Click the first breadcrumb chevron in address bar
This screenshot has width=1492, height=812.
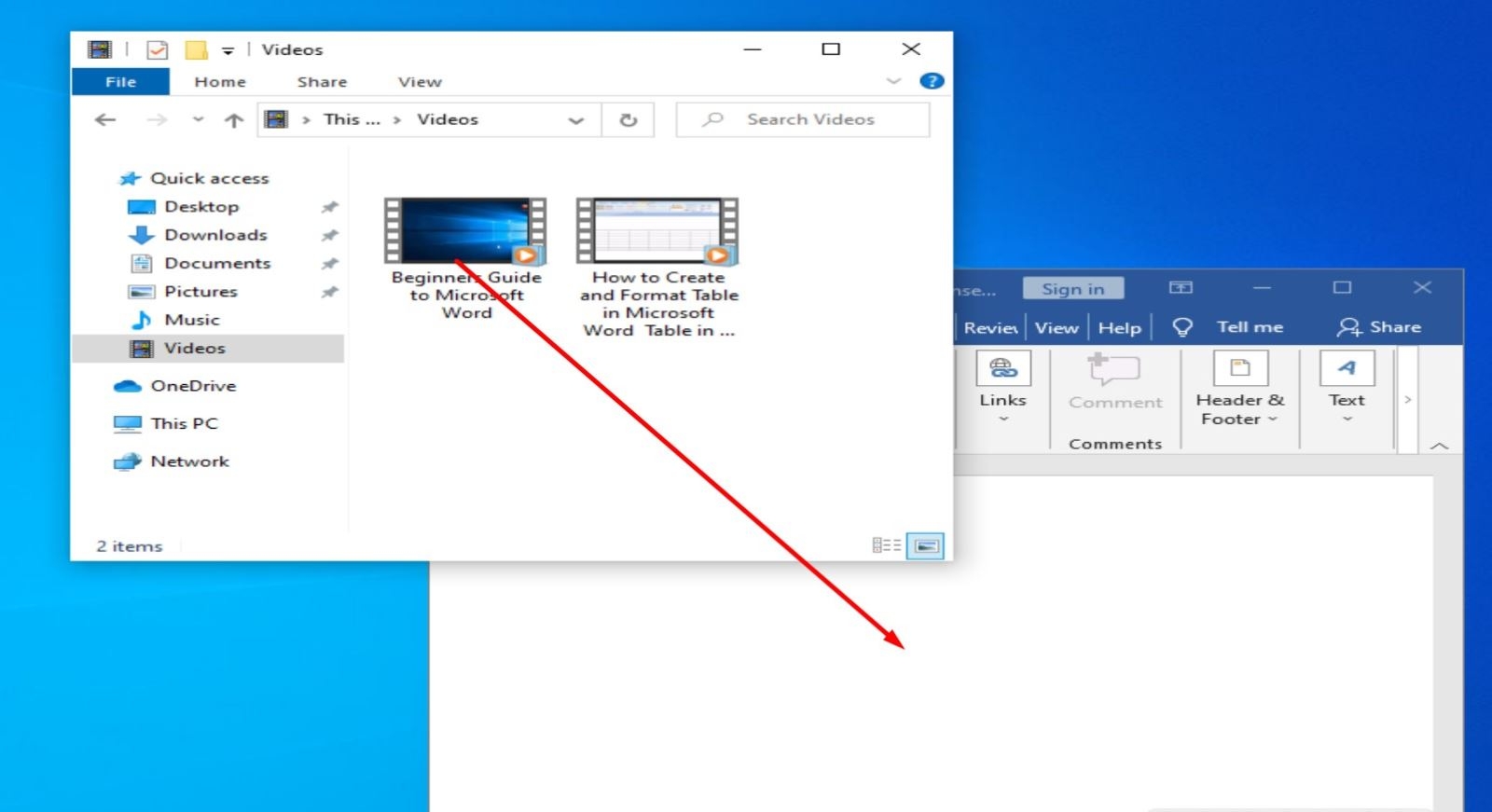[306, 119]
